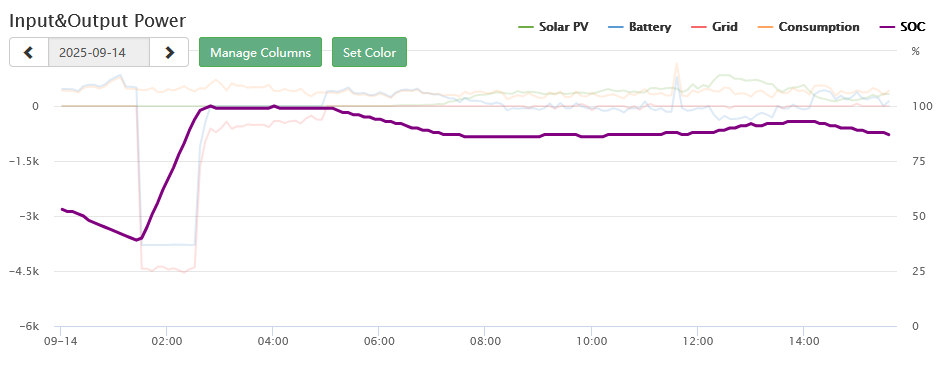
Task: Click the −3k label on left axis
Action: pos(28,216)
